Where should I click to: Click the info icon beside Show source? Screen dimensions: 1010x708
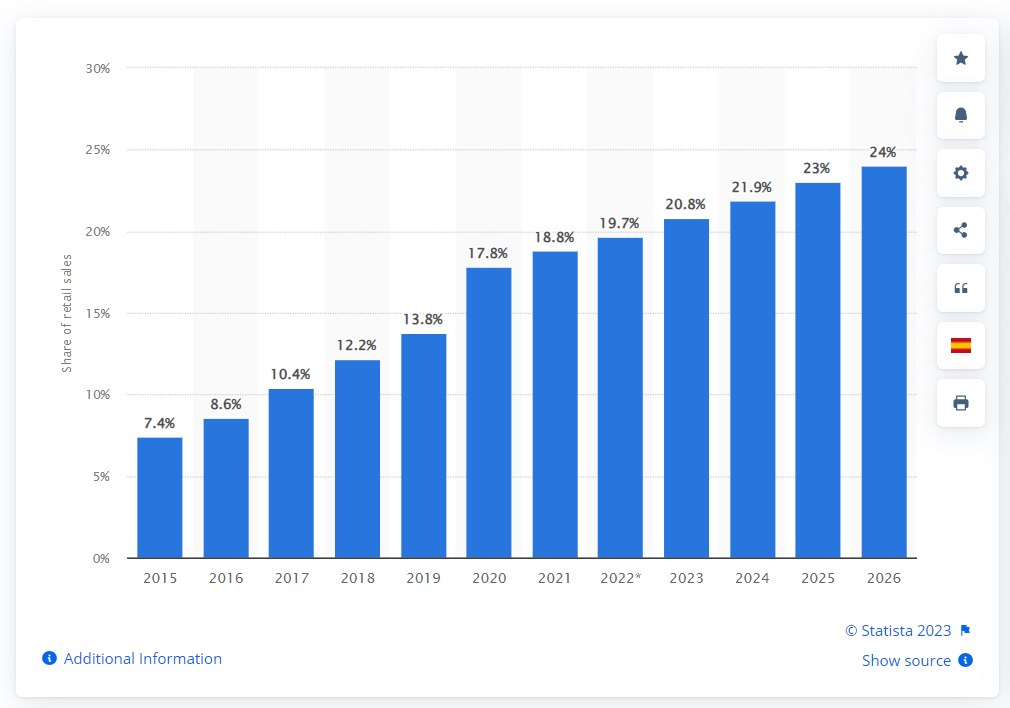[x=965, y=660]
